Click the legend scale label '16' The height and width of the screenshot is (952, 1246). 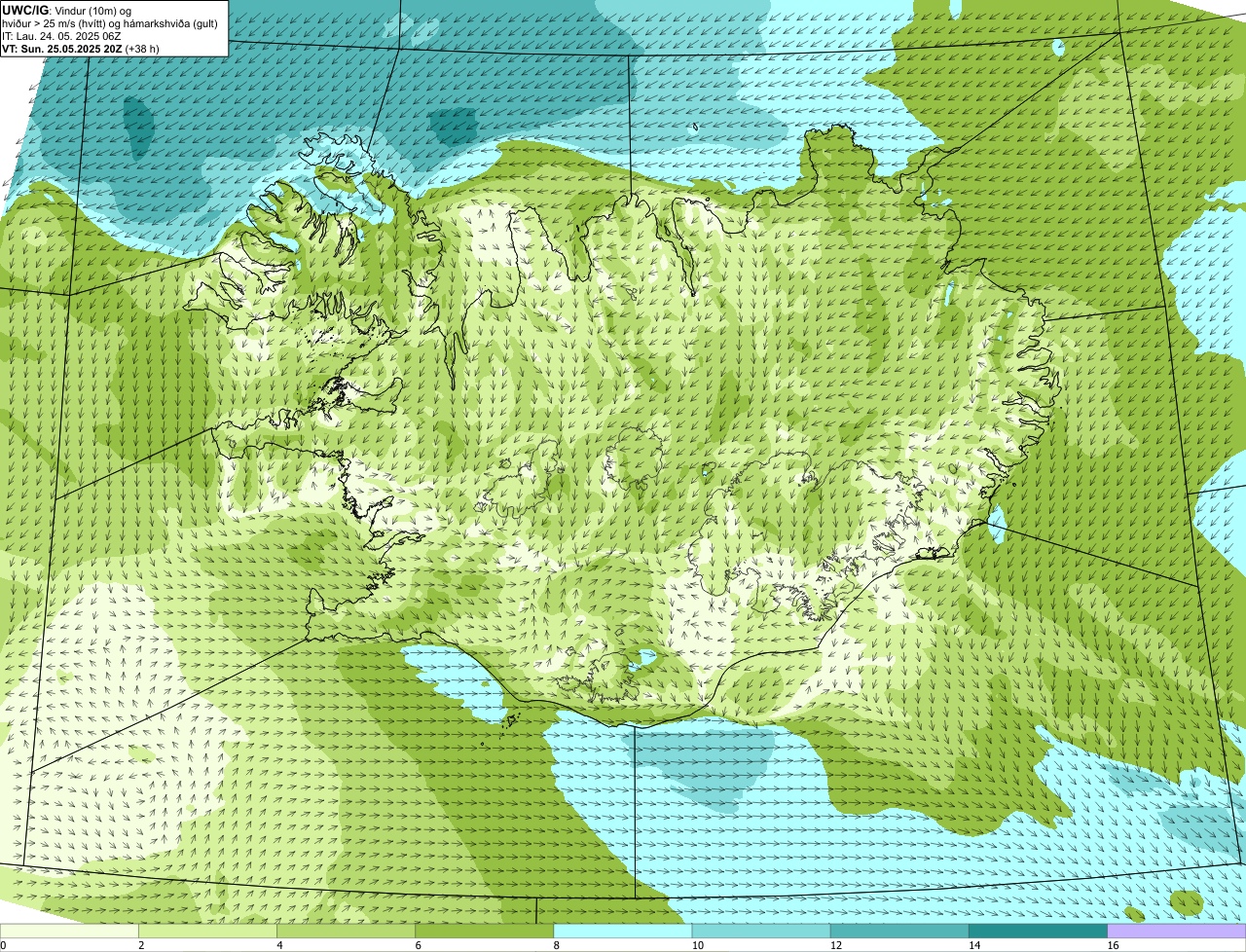[x=1113, y=945]
